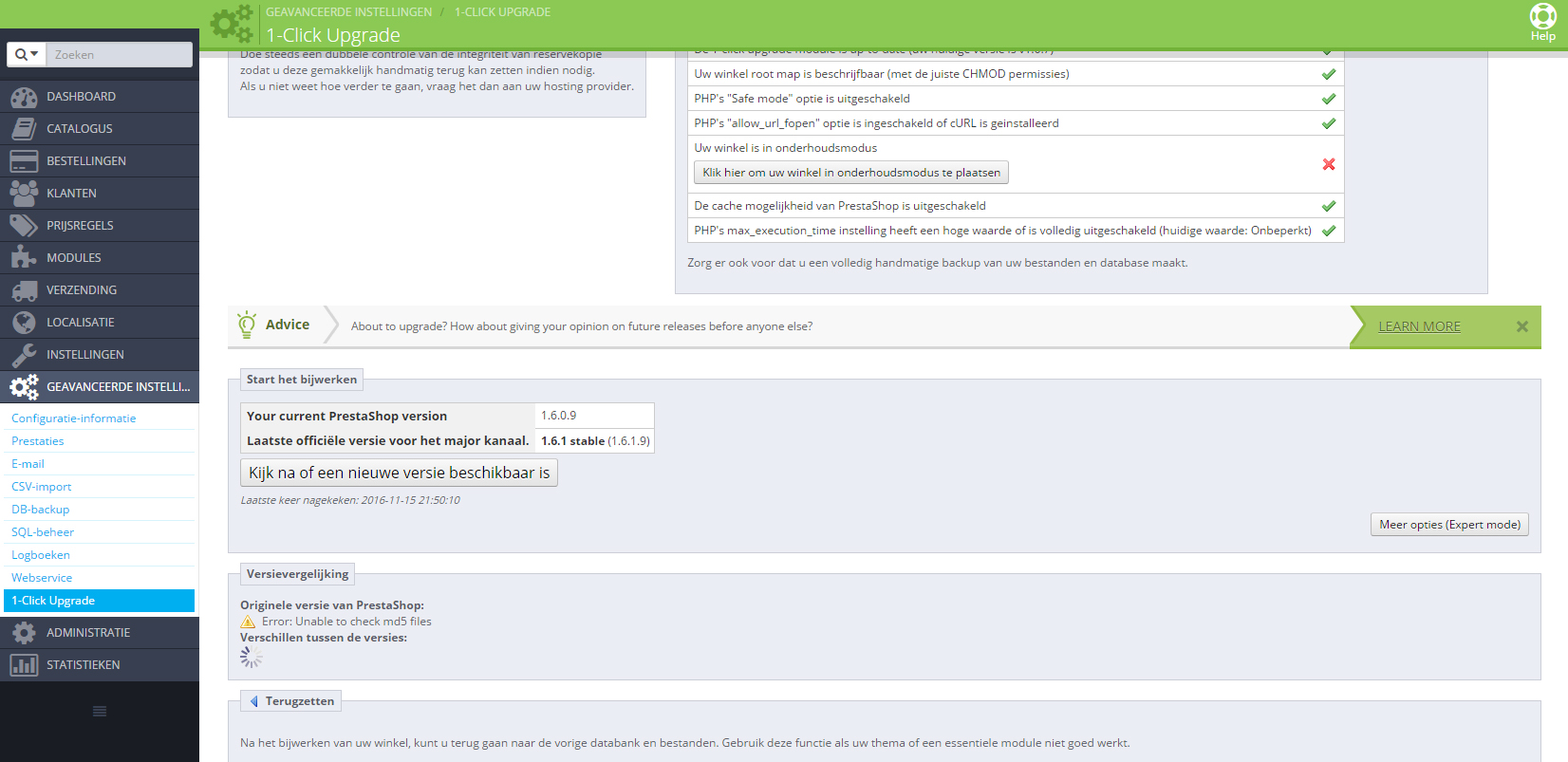Image resolution: width=1568 pixels, height=762 pixels.
Task: Open Administratie via its gear icon
Action: point(24,633)
